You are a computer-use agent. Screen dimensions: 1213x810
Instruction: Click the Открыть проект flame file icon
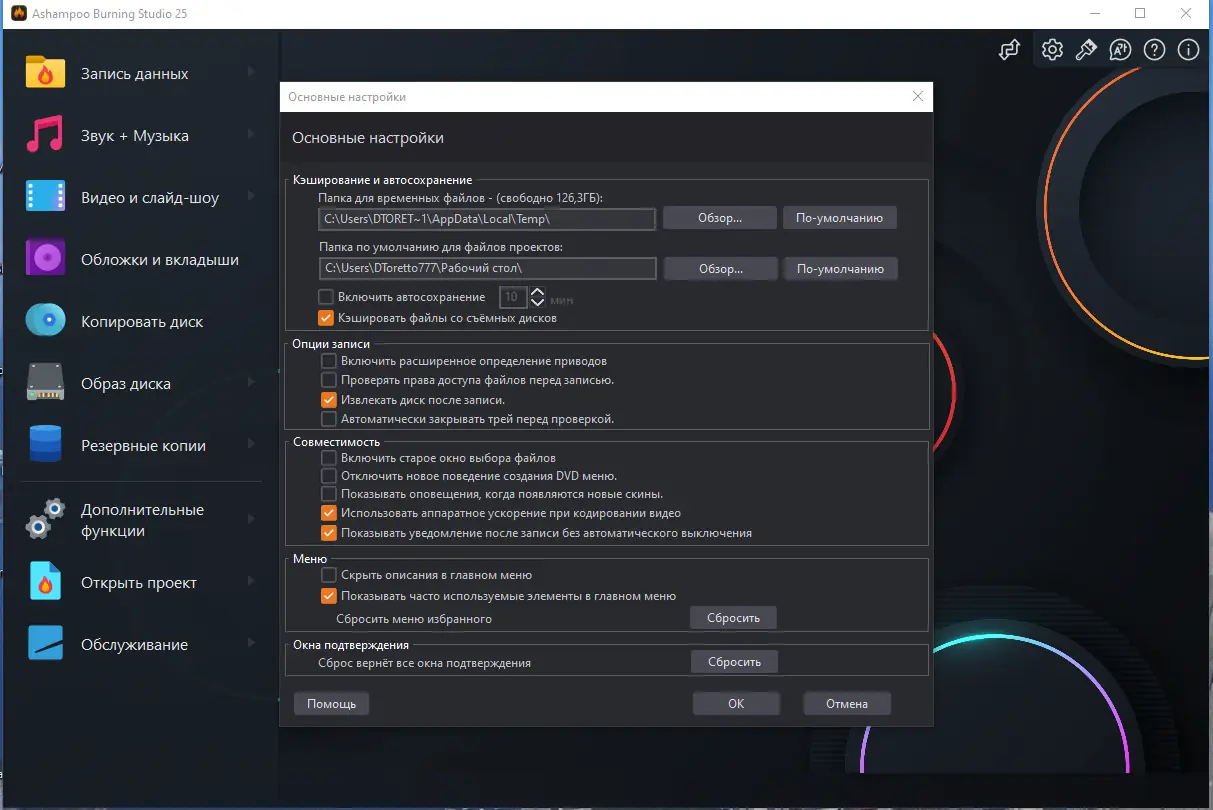(45, 582)
